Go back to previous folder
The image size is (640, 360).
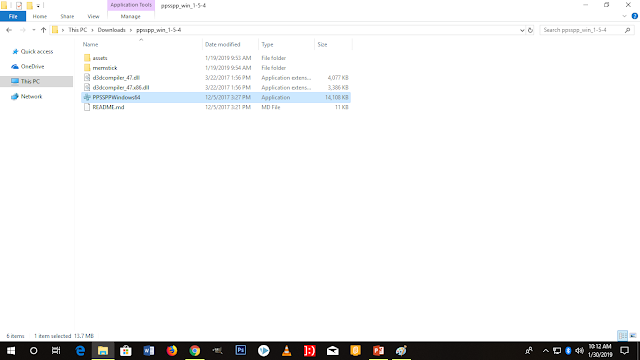tap(9, 30)
